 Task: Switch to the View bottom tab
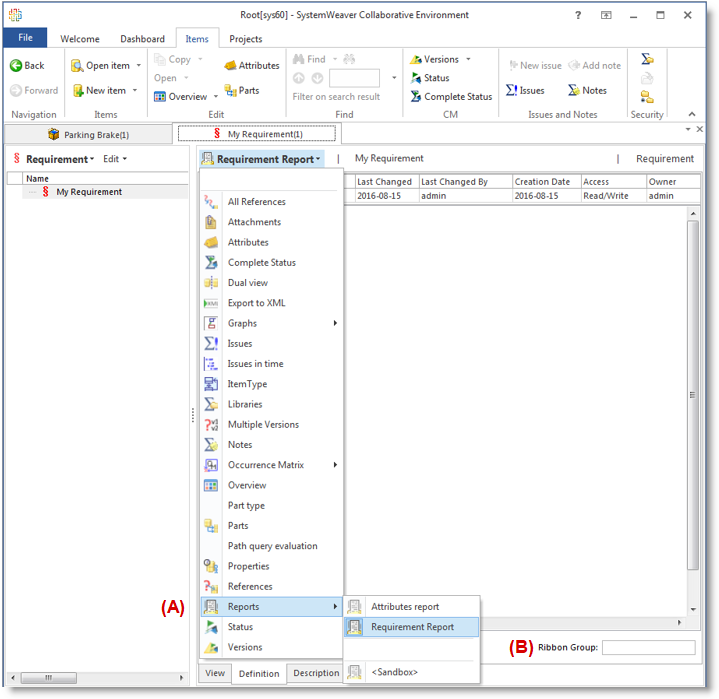pos(215,673)
